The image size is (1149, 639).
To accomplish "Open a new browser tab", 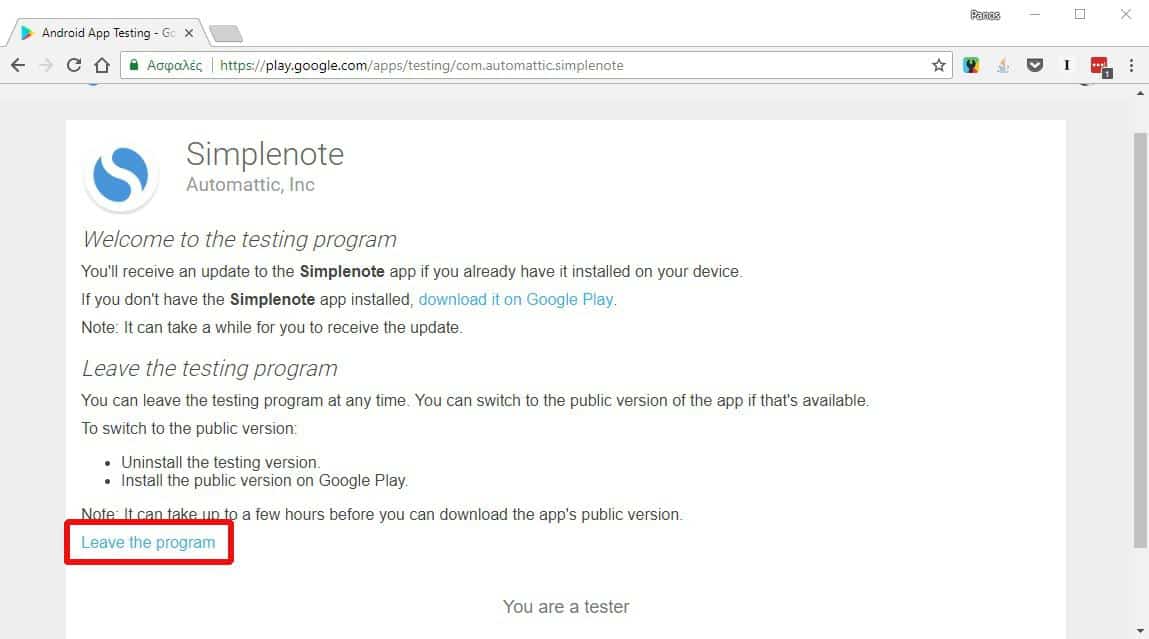I will 226,33.
